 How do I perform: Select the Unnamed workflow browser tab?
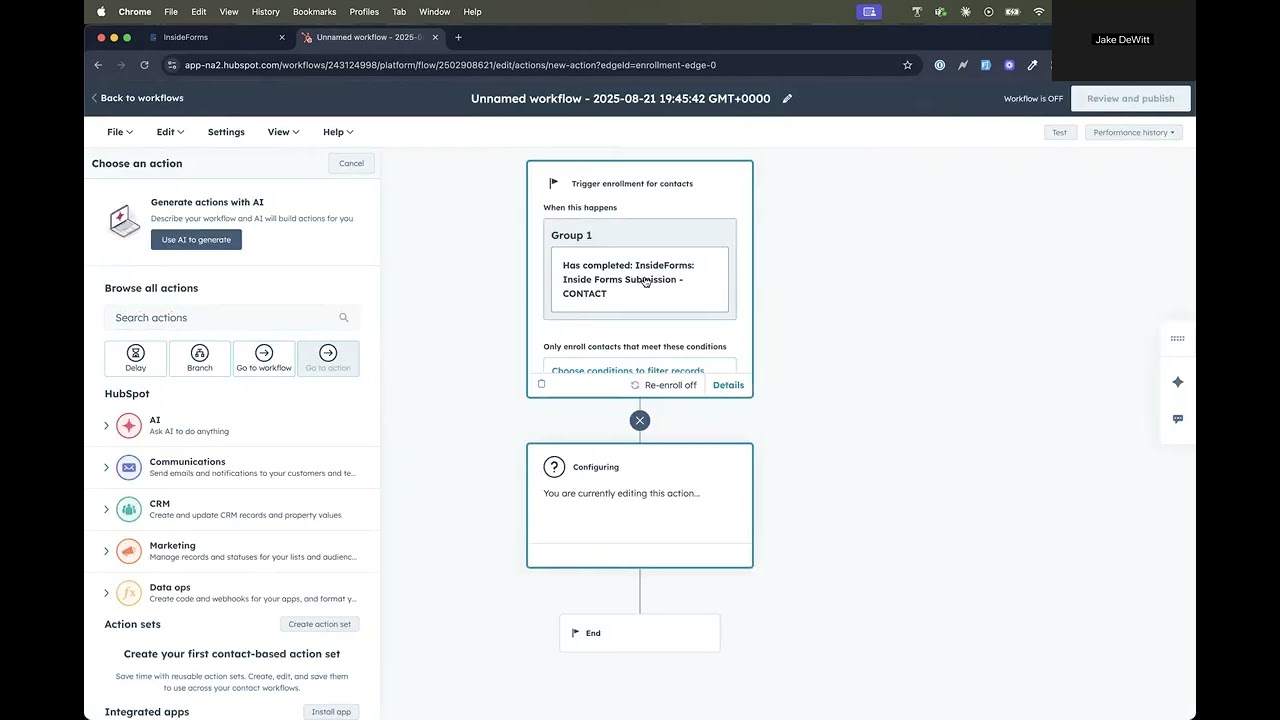(368, 37)
